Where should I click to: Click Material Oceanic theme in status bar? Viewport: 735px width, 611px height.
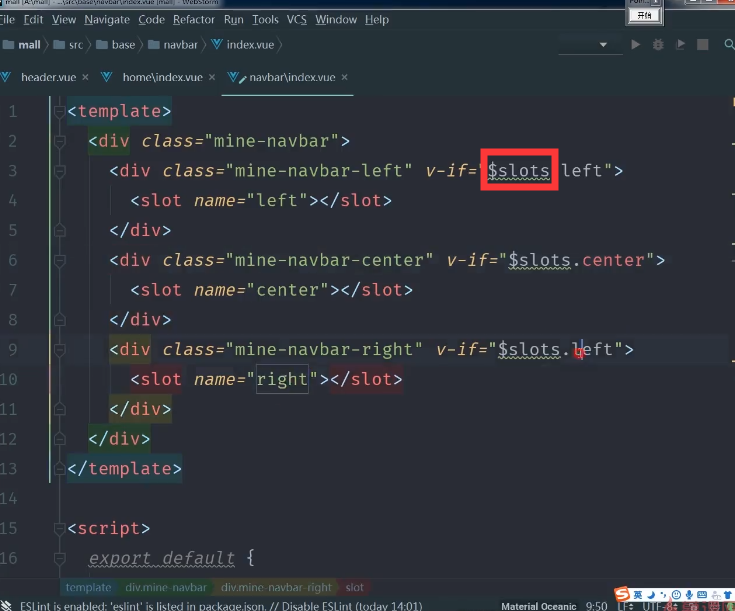(539, 606)
